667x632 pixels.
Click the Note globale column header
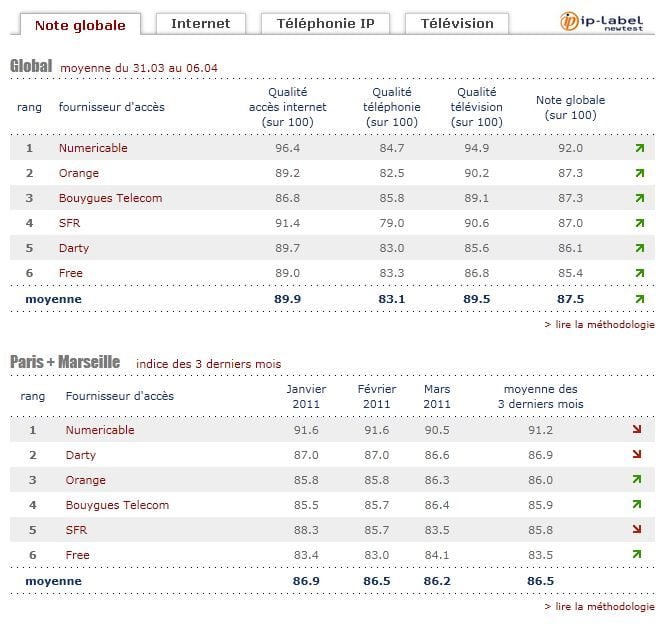pyautogui.click(x=570, y=107)
